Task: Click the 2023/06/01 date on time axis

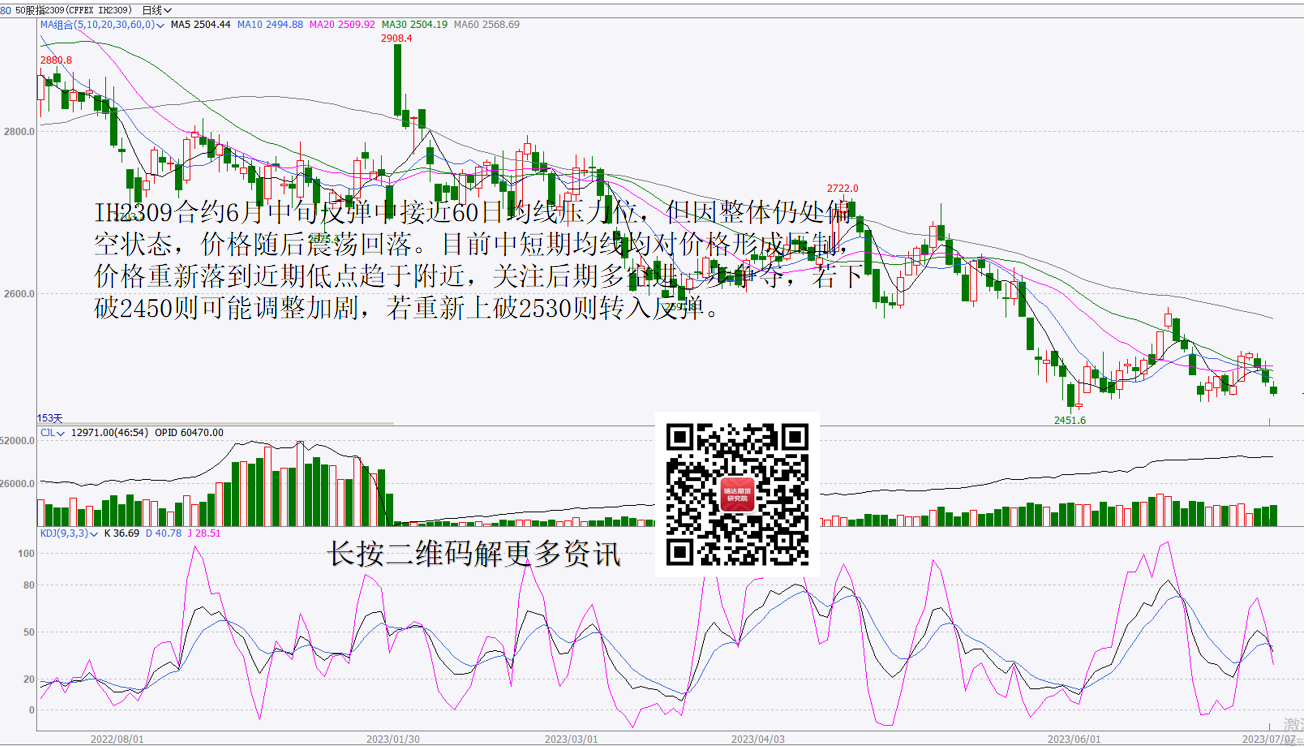Action: pos(1073,739)
